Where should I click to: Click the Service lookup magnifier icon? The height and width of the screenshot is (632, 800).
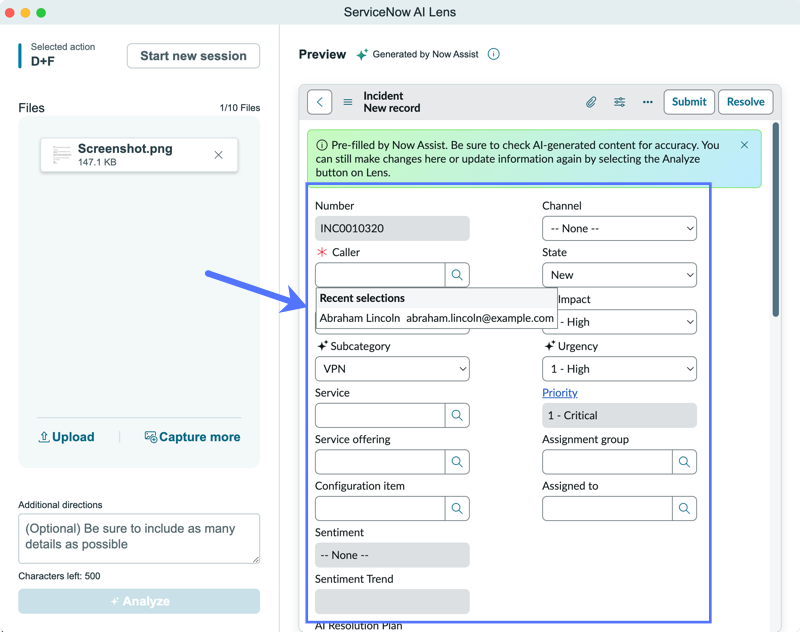point(457,415)
